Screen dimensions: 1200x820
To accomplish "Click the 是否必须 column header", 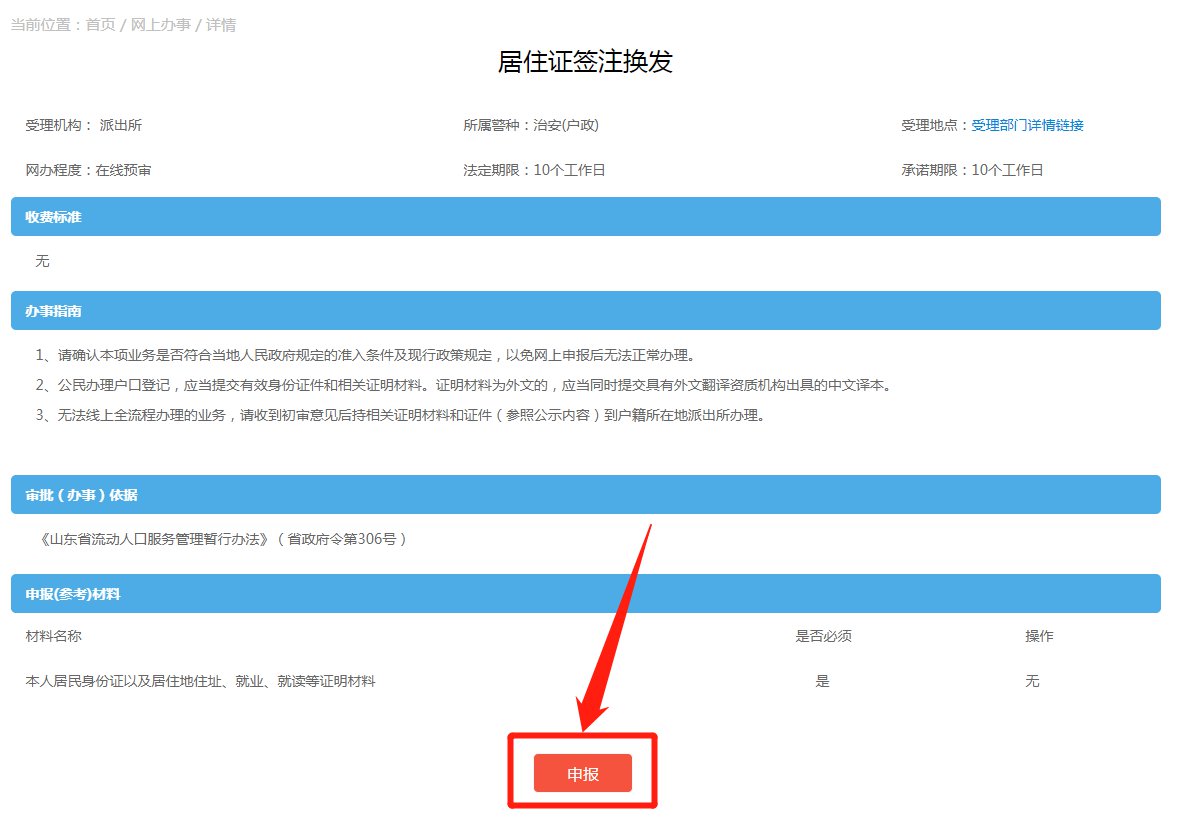I will click(823, 636).
